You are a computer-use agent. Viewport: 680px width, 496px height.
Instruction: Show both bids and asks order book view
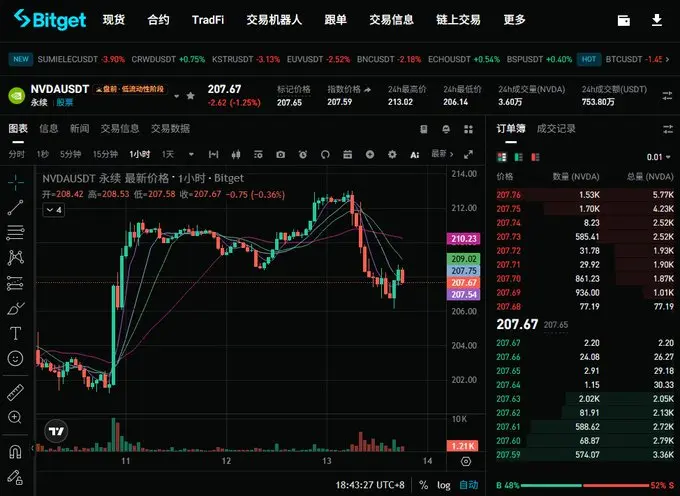pyautogui.click(x=502, y=157)
